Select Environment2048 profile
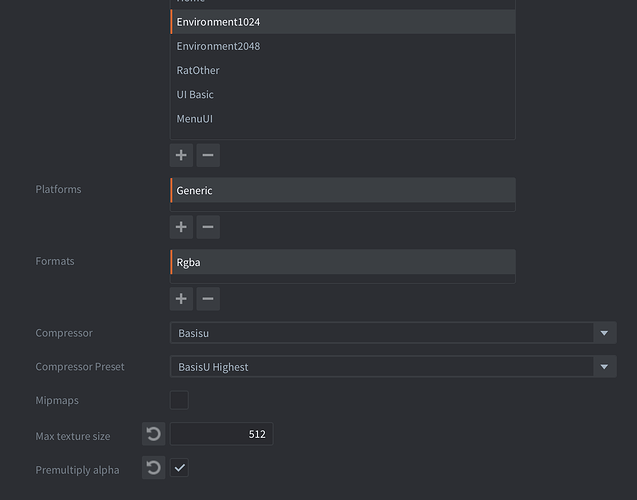This screenshot has height=500, width=637. coord(342,46)
